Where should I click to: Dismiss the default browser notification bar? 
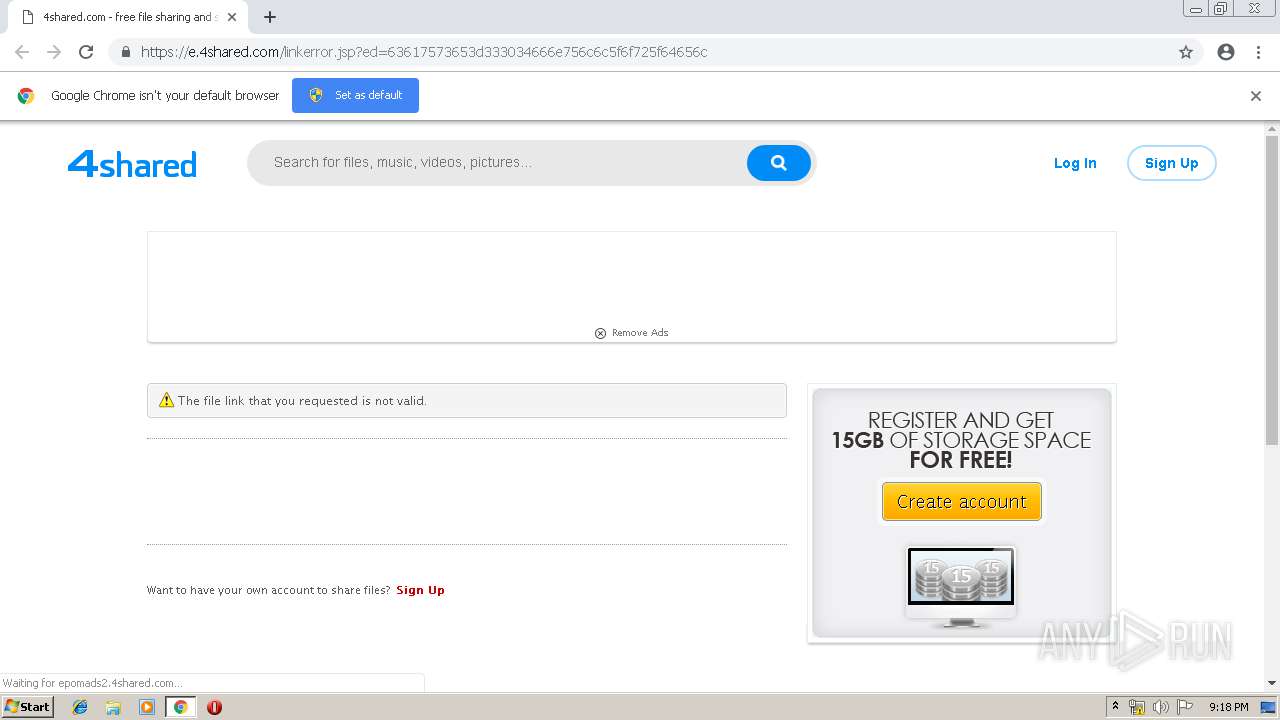[x=1256, y=96]
